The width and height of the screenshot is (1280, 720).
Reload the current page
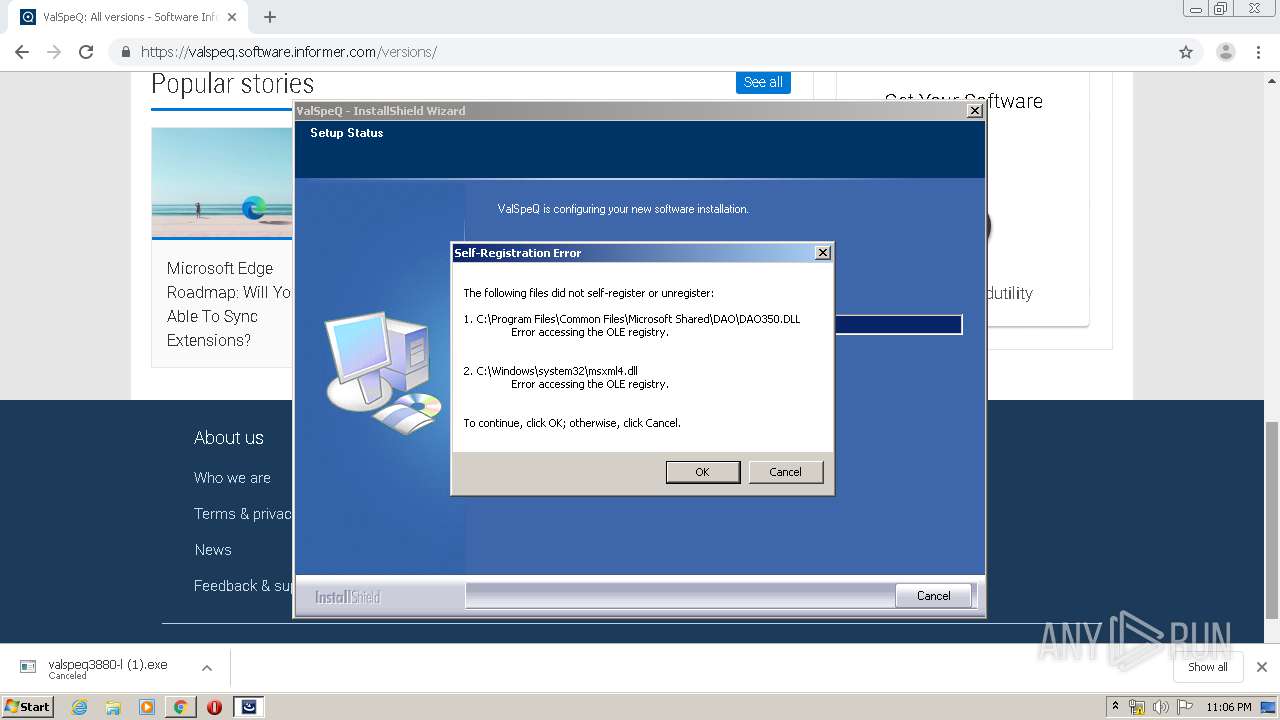pos(86,52)
